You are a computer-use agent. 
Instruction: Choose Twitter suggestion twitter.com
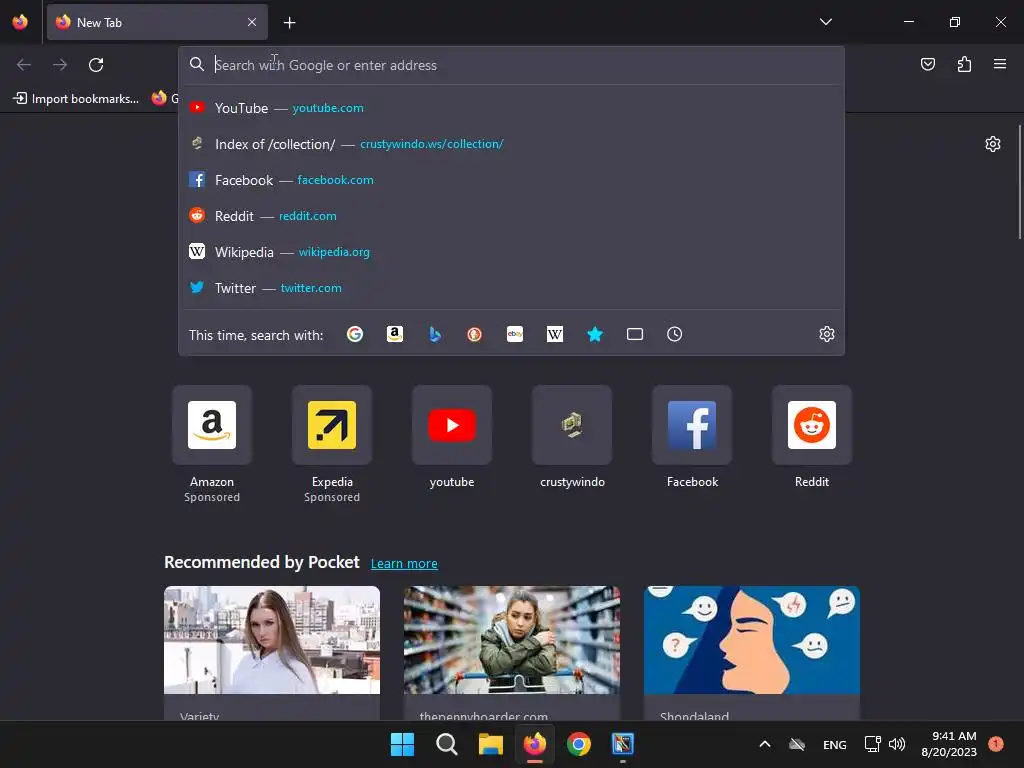(511, 287)
